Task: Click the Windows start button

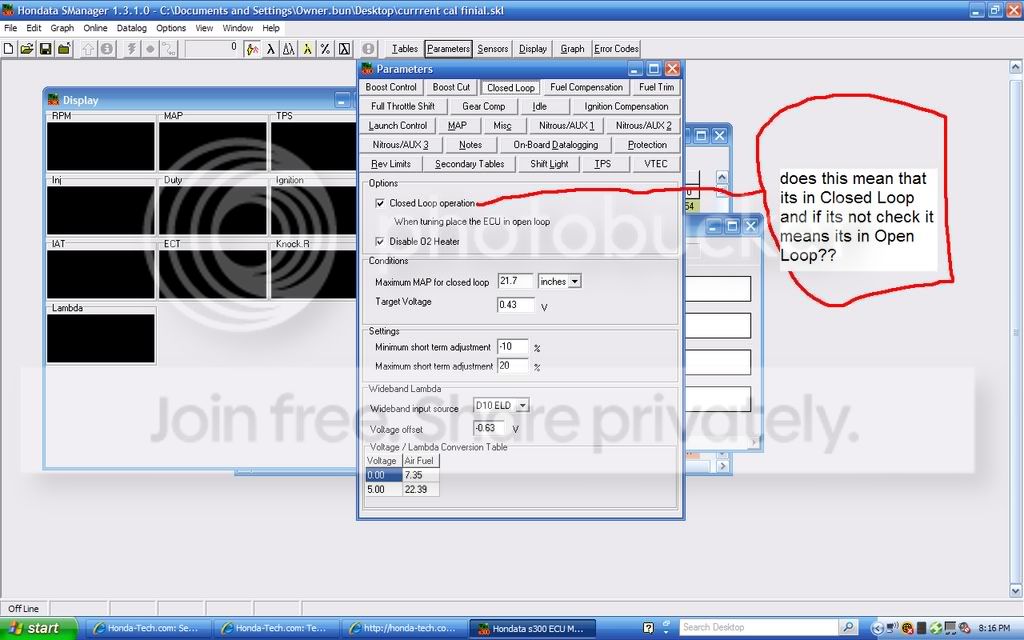Action: (34, 628)
